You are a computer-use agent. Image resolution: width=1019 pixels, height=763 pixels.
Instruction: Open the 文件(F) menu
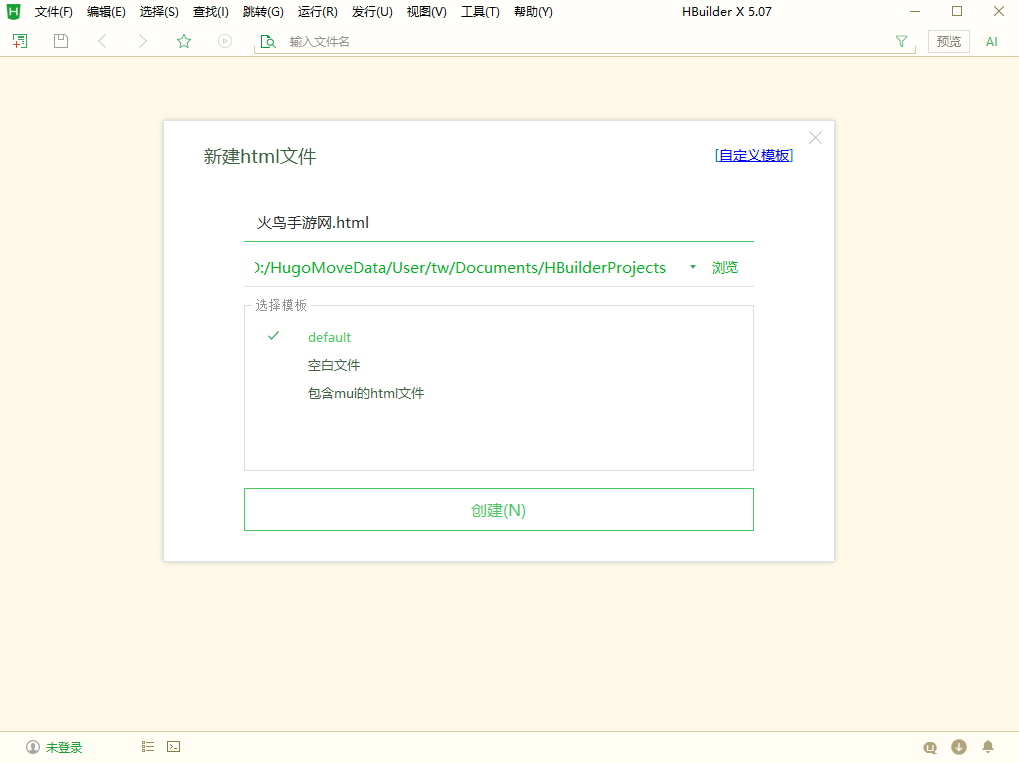tap(53, 12)
